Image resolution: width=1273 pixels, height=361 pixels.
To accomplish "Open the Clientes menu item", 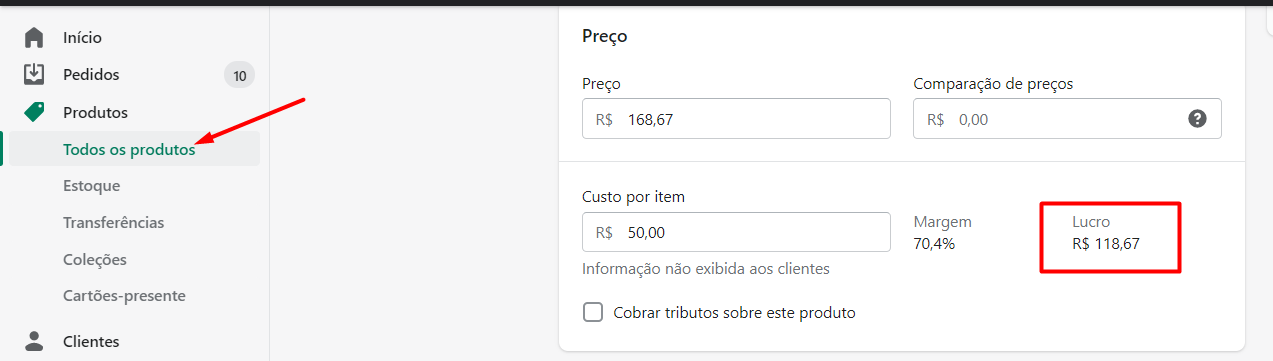I will tap(91, 341).
